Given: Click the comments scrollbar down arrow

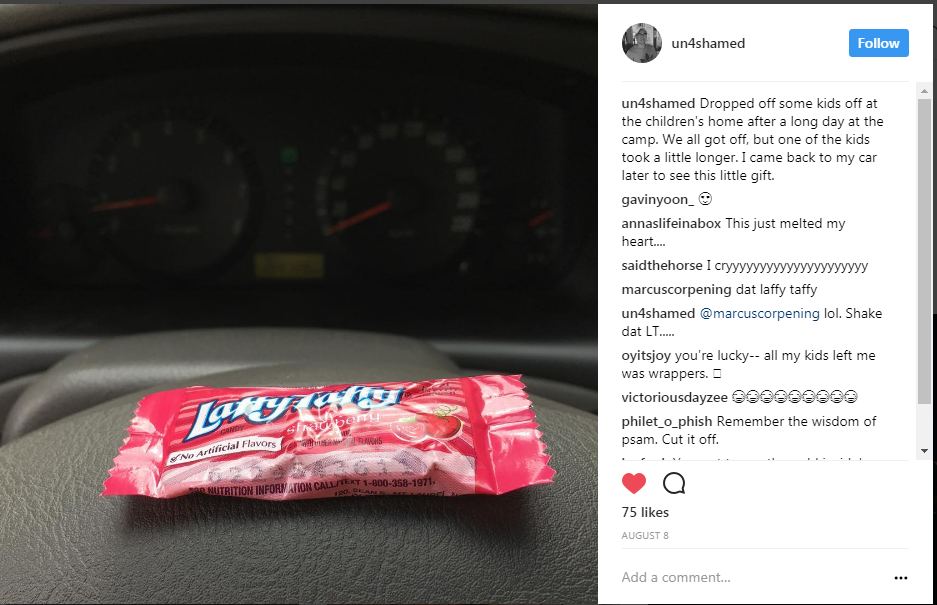Looking at the screenshot, I should click(924, 451).
